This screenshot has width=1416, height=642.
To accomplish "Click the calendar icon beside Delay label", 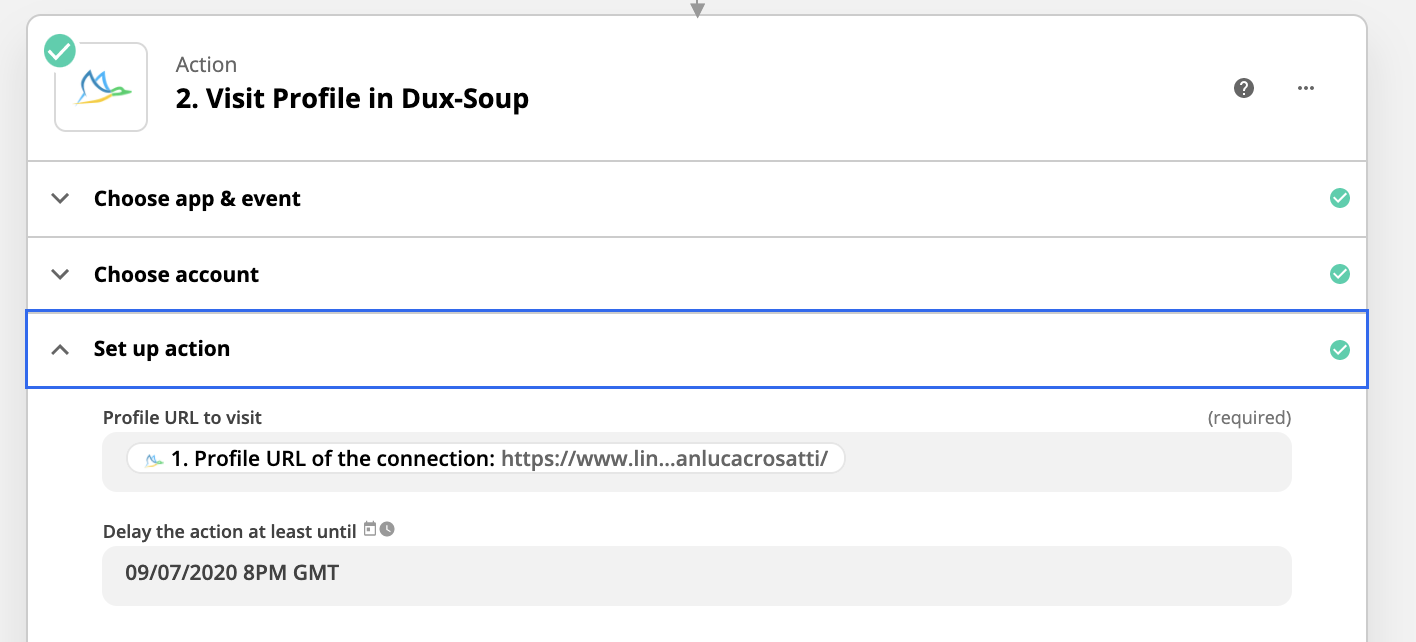I will click(370, 529).
